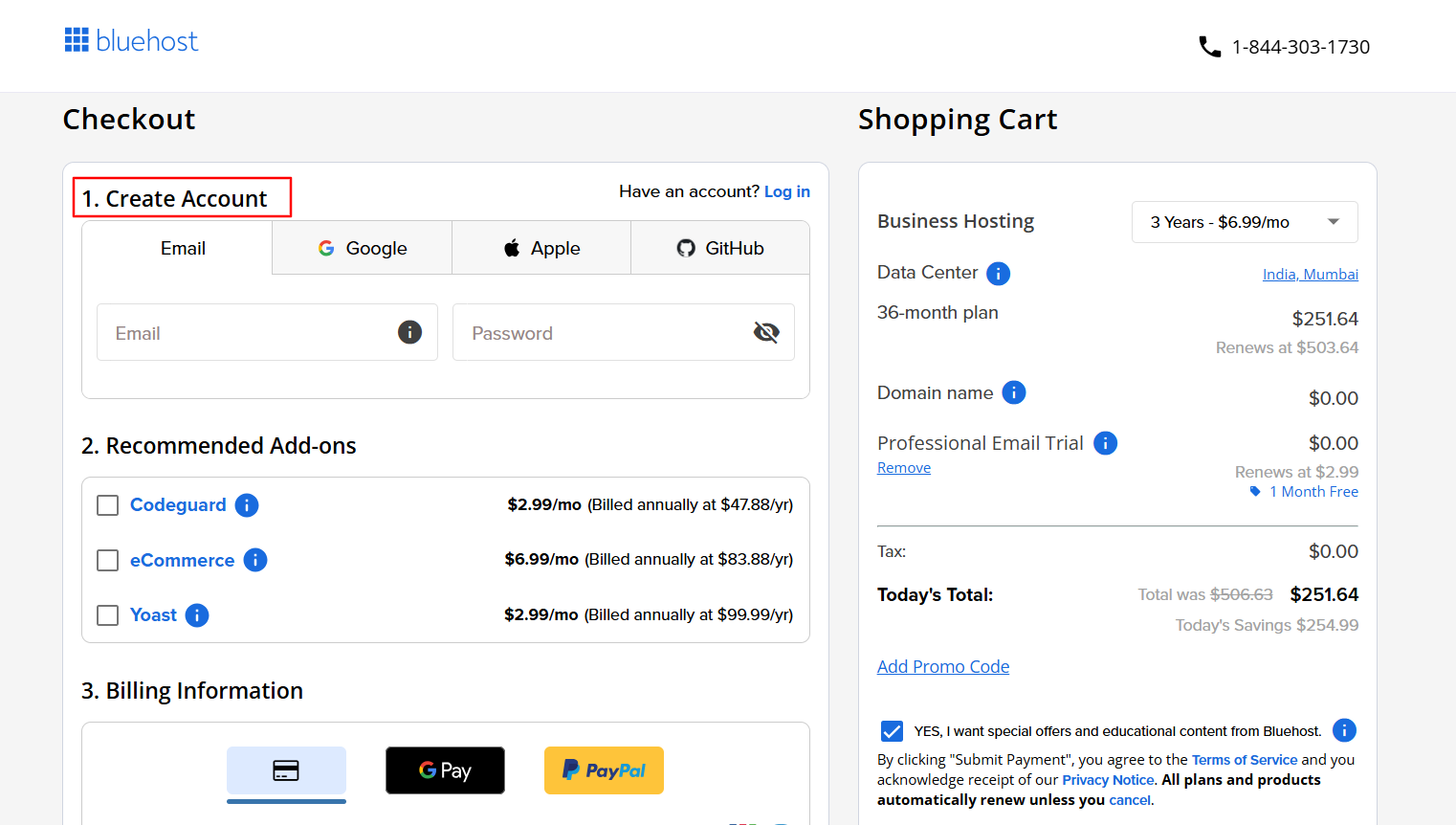Viewport: 1456px width, 825px height.
Task: Enable the eCommerce add-on checkbox
Action: [108, 560]
